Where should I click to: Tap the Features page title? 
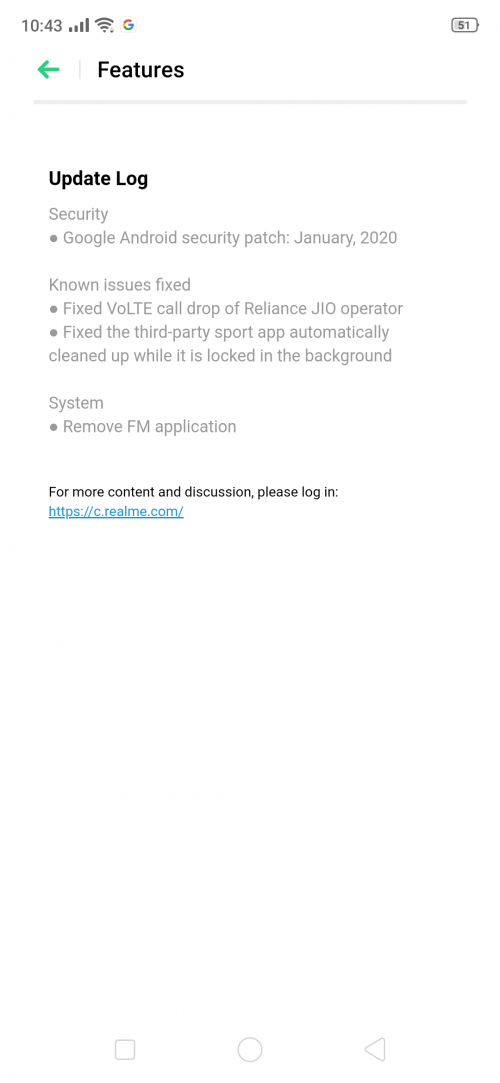(141, 70)
